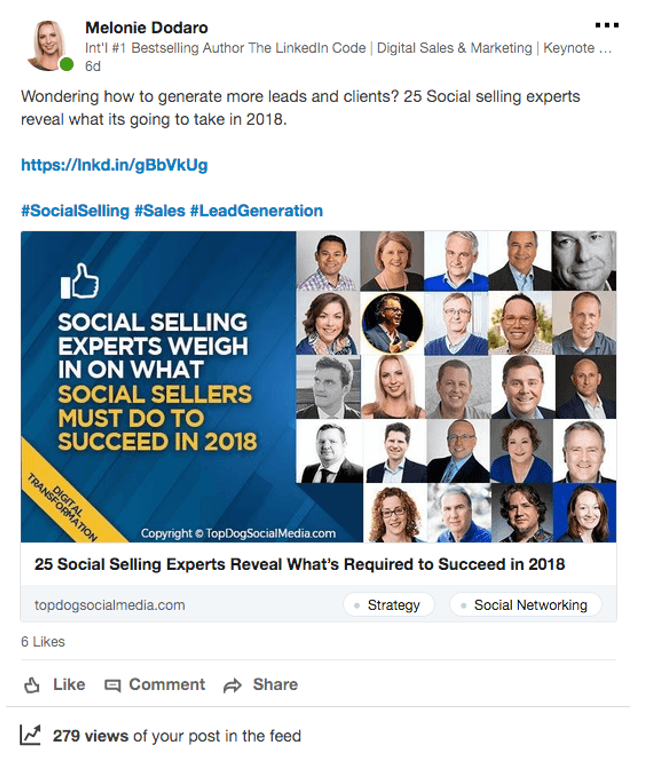Click the Melonie Dodaro author name

pyautogui.click(x=146, y=27)
